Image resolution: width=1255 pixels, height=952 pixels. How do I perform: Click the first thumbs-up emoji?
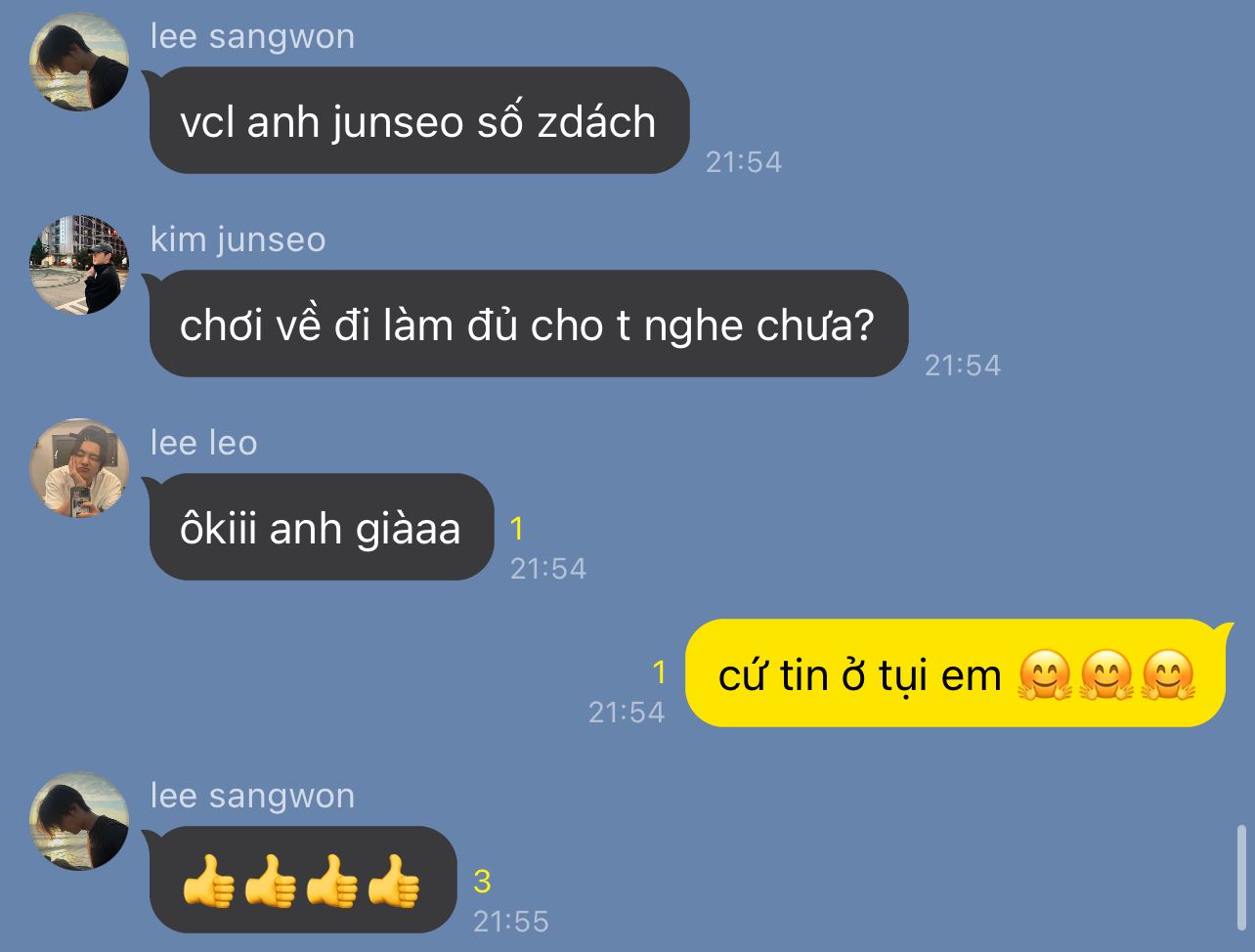(208, 882)
